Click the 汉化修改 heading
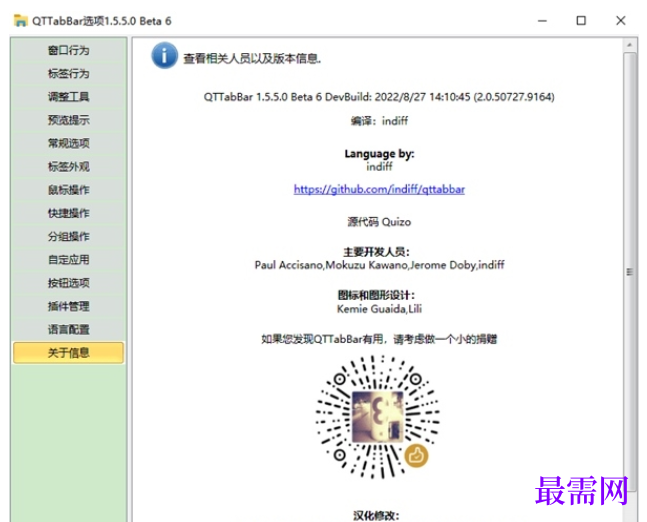The image size is (647, 522). coord(376,515)
